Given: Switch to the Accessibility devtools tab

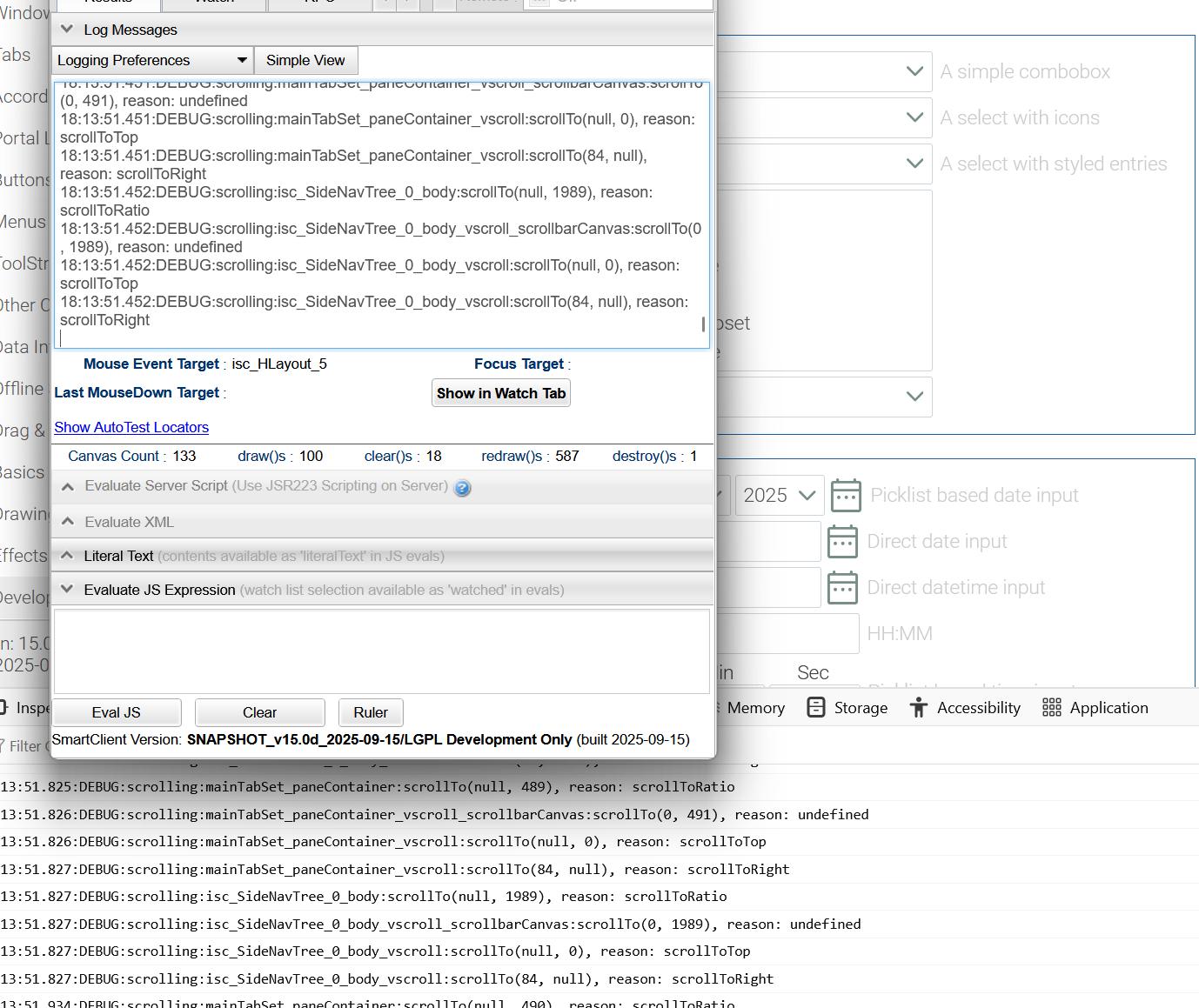Looking at the screenshot, I should click(965, 708).
